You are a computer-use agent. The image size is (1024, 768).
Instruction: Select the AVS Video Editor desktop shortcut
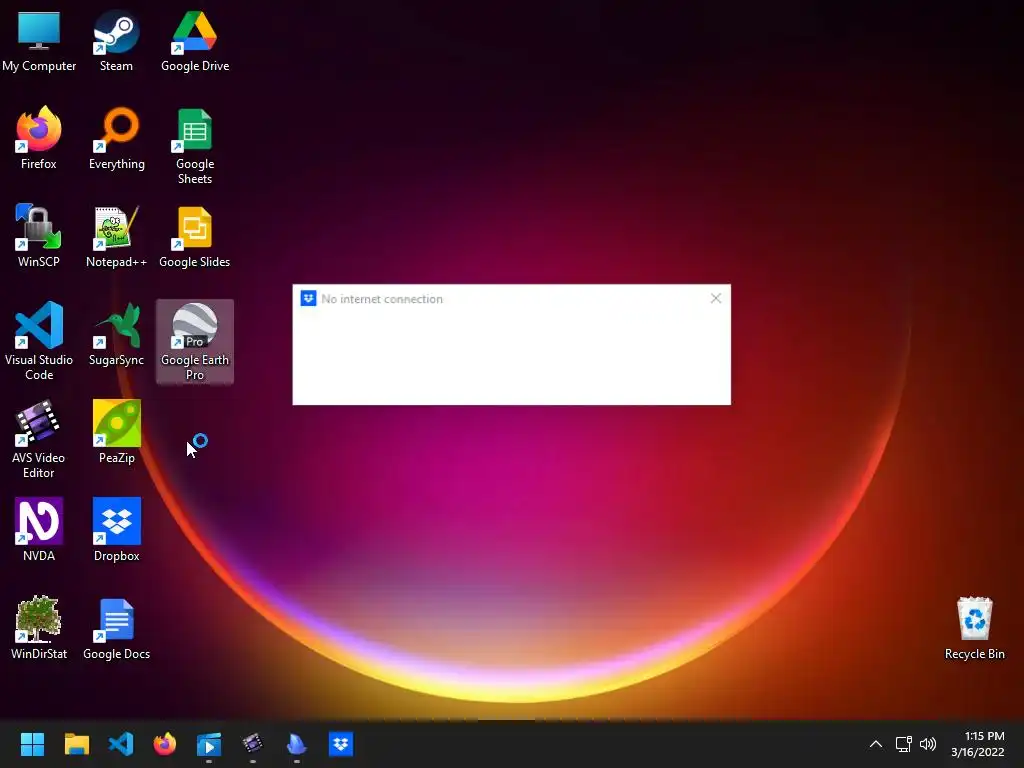39,439
